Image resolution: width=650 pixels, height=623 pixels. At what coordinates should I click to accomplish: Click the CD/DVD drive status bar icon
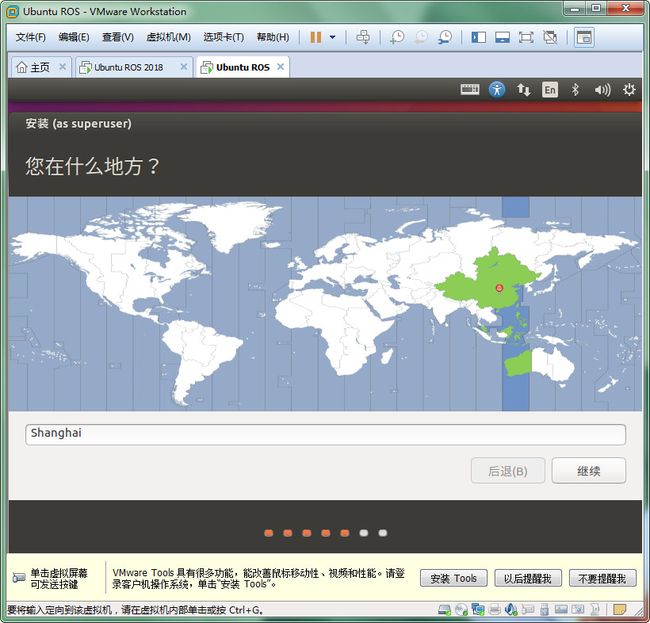click(x=461, y=609)
